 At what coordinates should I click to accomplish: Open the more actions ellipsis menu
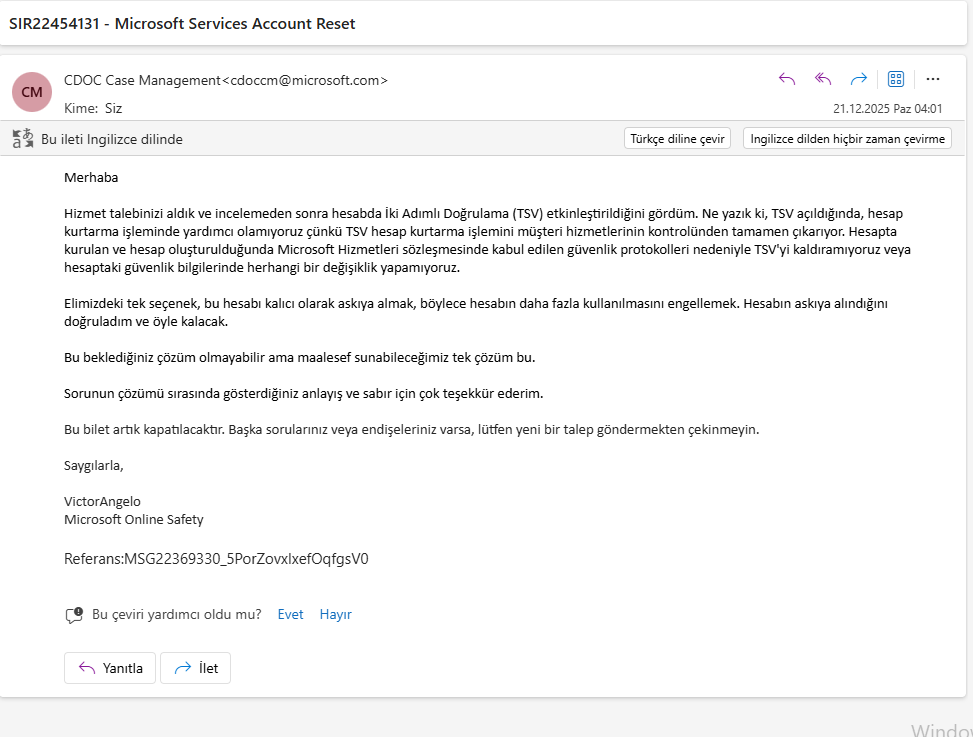point(933,79)
